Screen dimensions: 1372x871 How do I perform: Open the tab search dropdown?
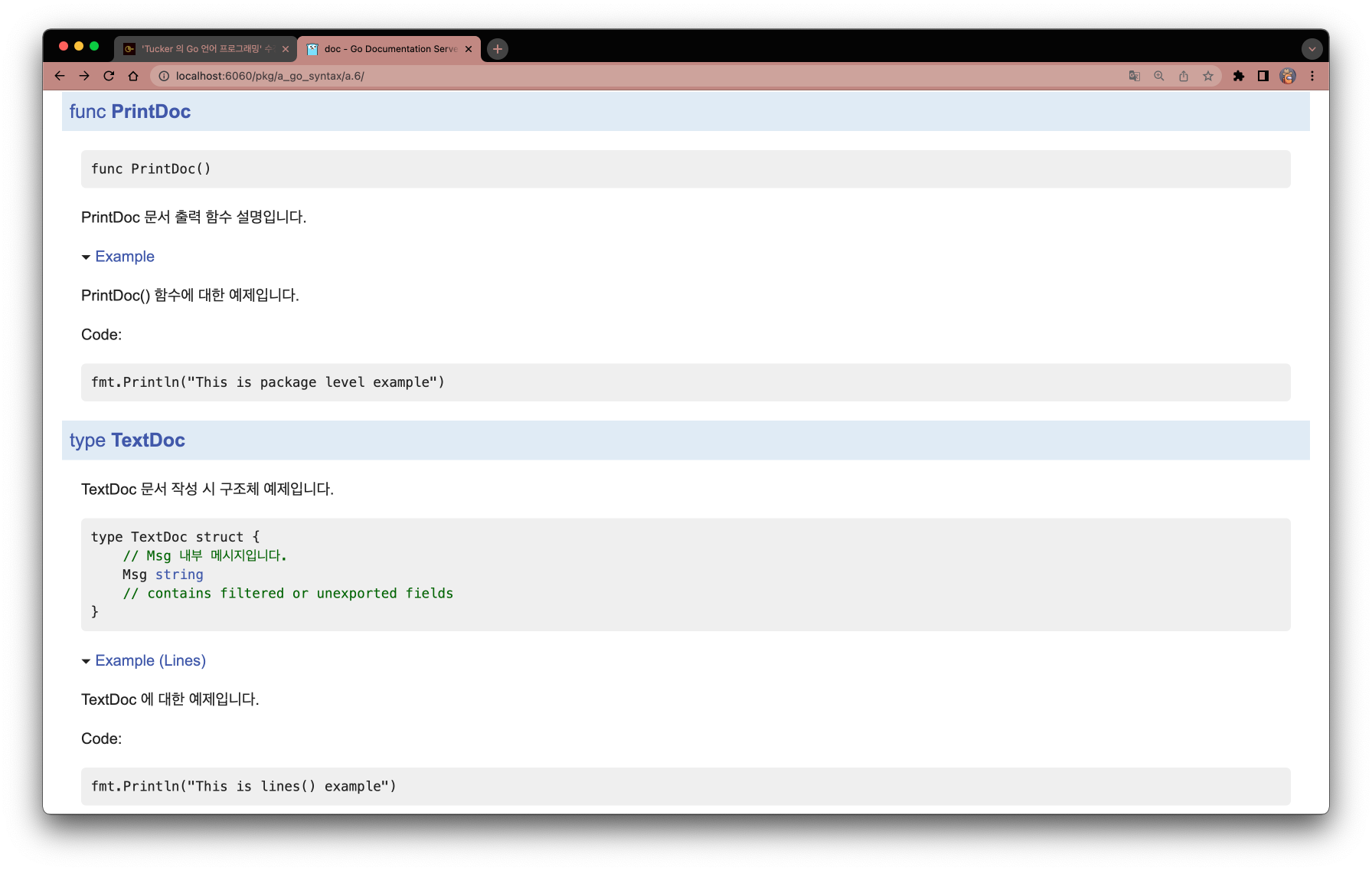pyautogui.click(x=1312, y=49)
